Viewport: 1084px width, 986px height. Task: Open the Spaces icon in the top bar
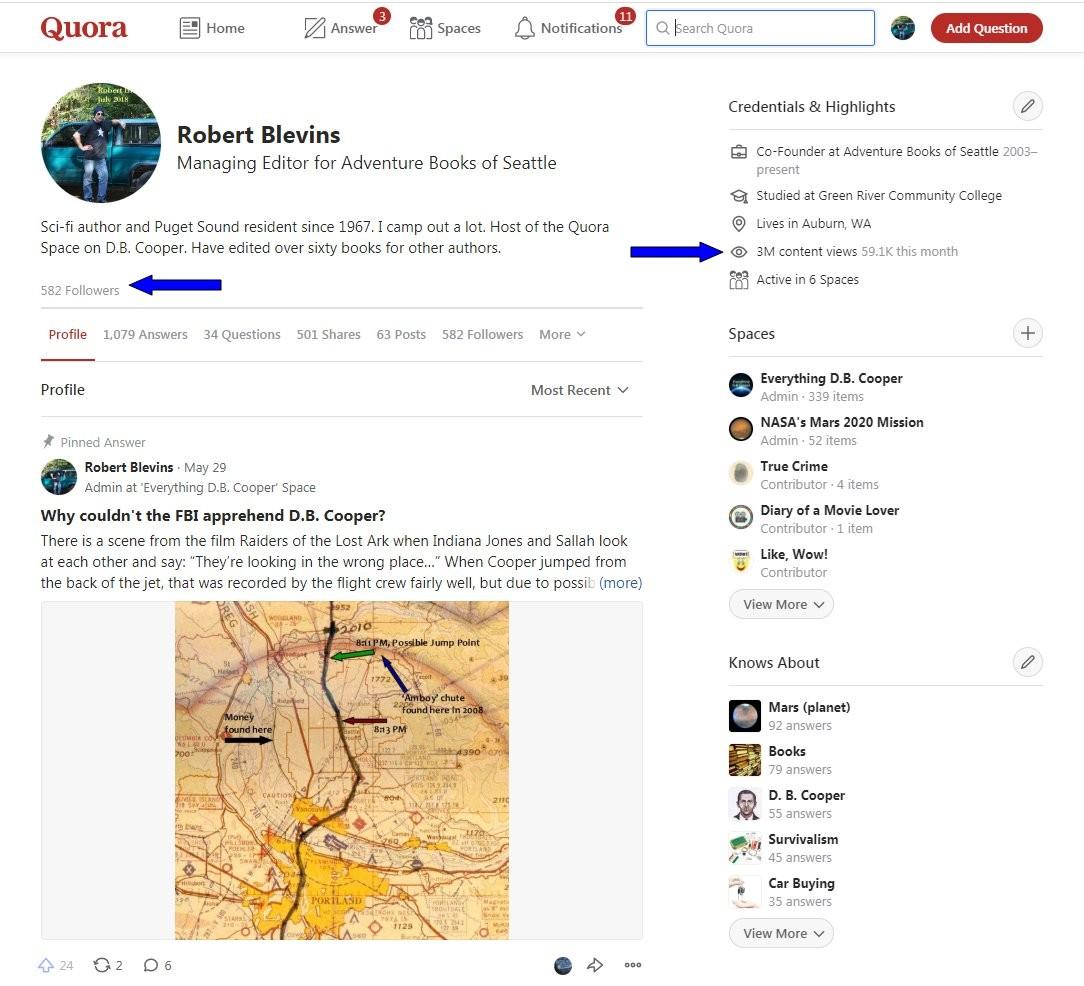(x=420, y=28)
